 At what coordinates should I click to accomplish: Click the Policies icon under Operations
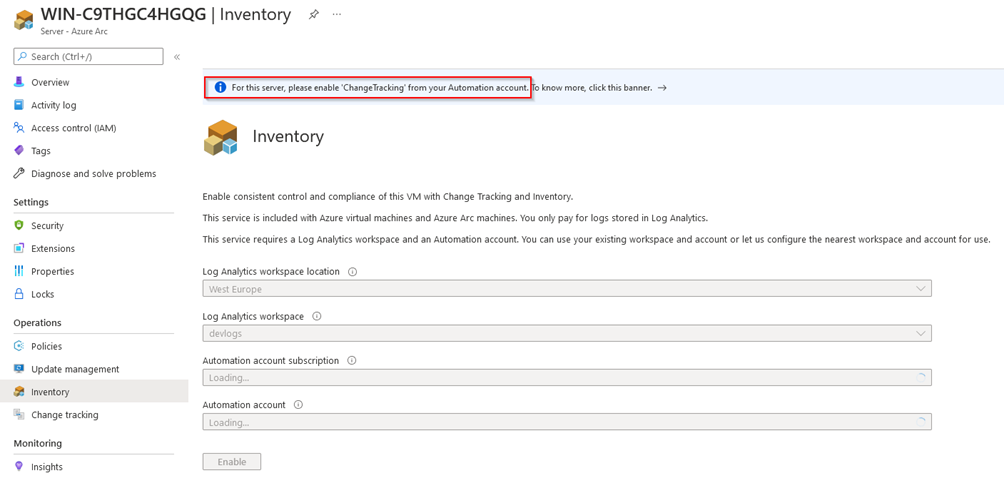pos(19,347)
